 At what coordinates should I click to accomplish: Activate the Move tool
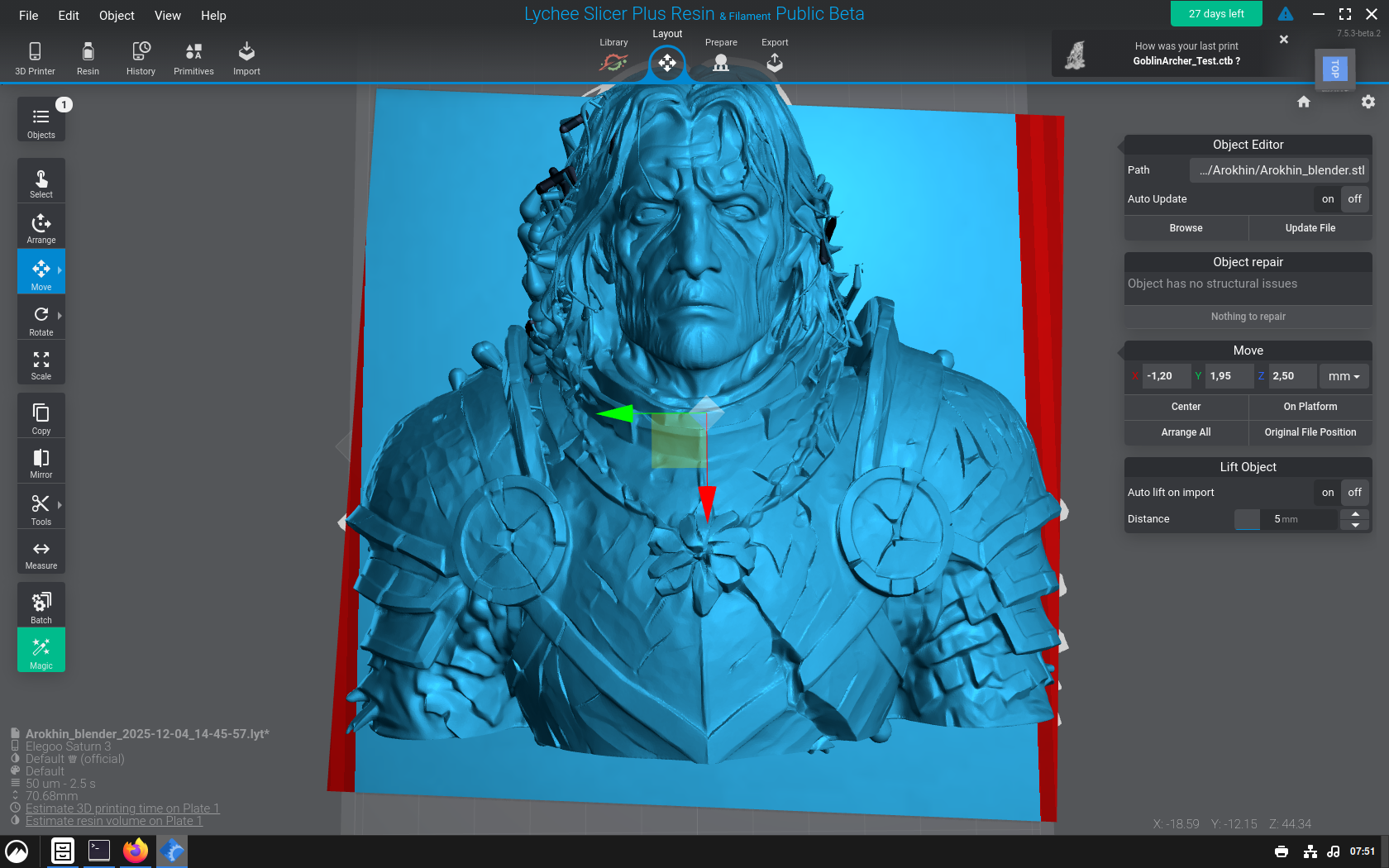click(x=41, y=273)
